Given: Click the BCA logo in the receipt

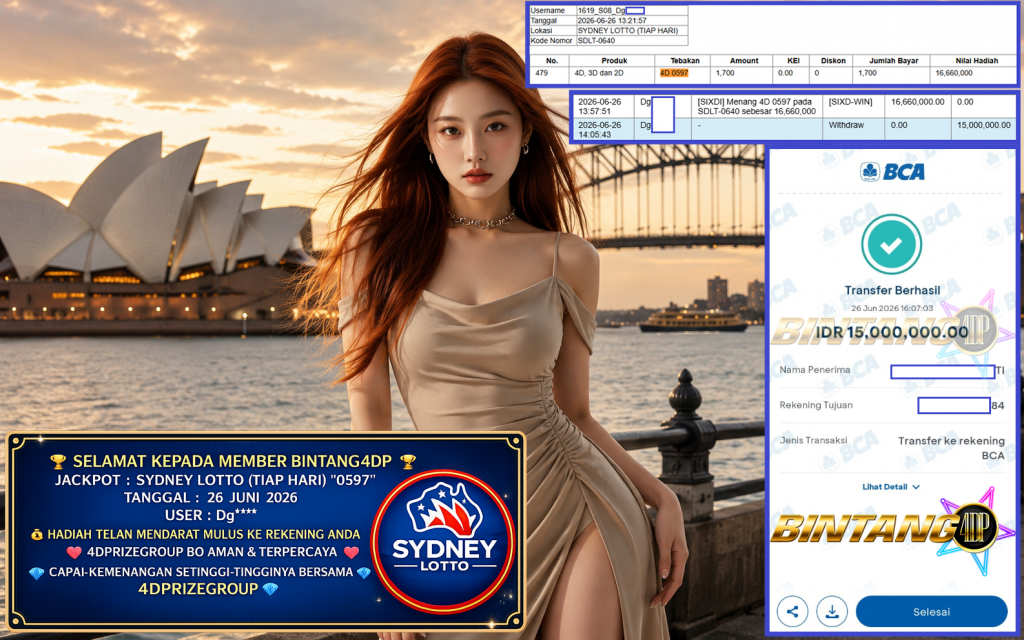Looking at the screenshot, I should pyautogui.click(x=892, y=172).
